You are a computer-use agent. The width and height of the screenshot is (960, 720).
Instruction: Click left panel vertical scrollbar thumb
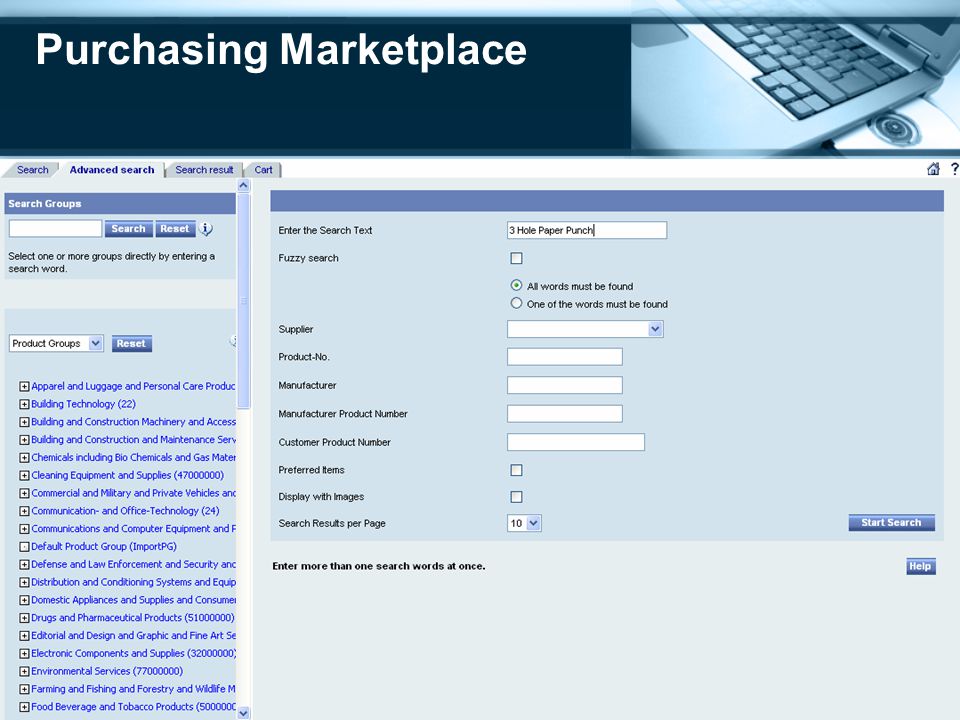coord(244,300)
